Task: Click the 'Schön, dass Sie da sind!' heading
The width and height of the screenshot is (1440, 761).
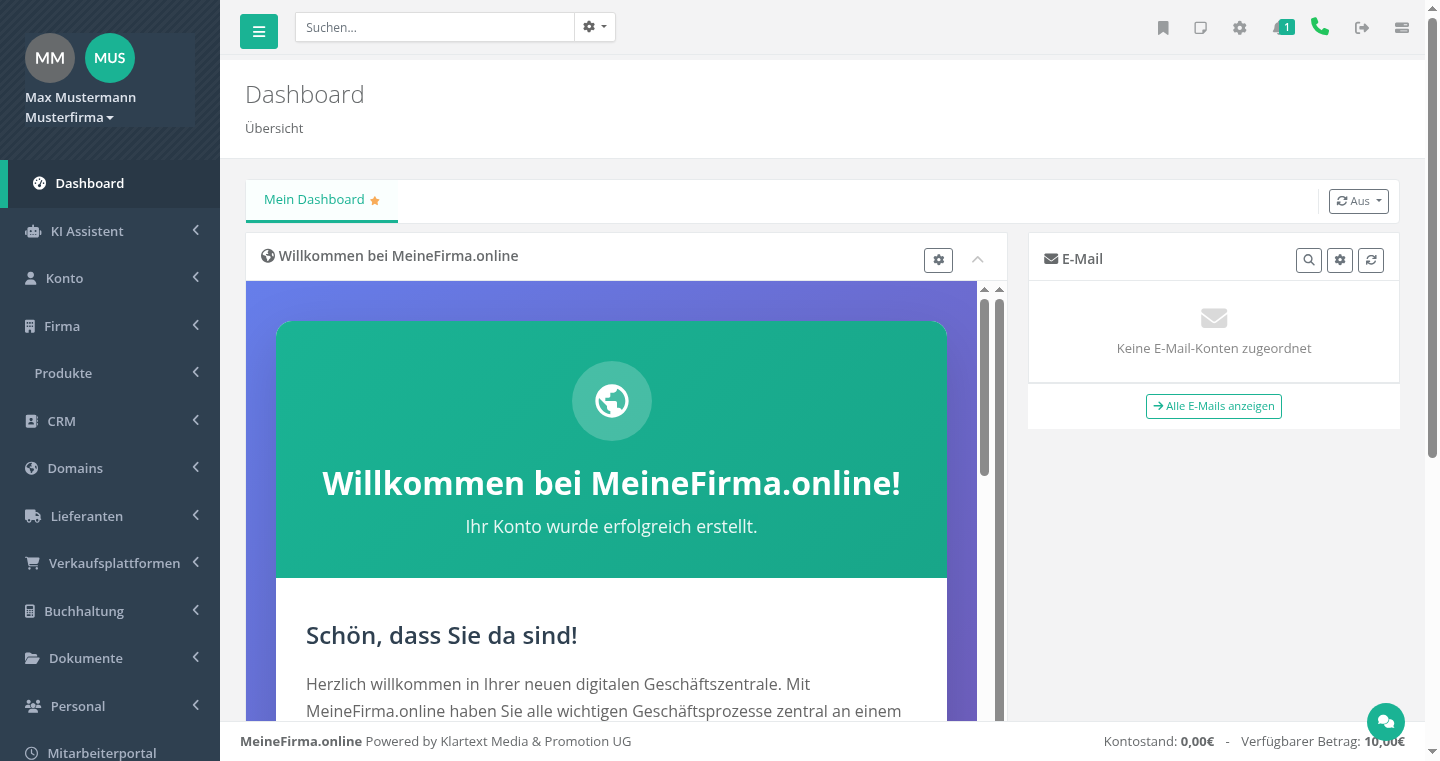Action: coord(442,635)
